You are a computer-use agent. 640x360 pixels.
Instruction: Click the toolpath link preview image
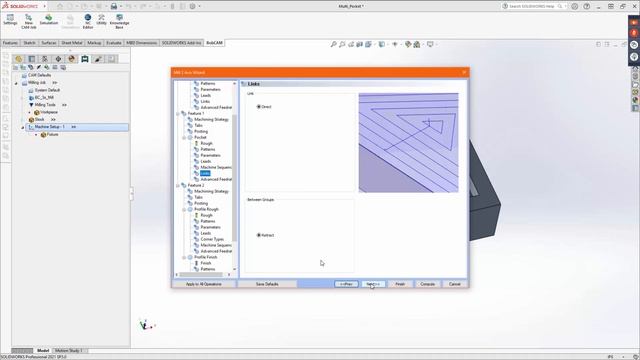(409, 143)
